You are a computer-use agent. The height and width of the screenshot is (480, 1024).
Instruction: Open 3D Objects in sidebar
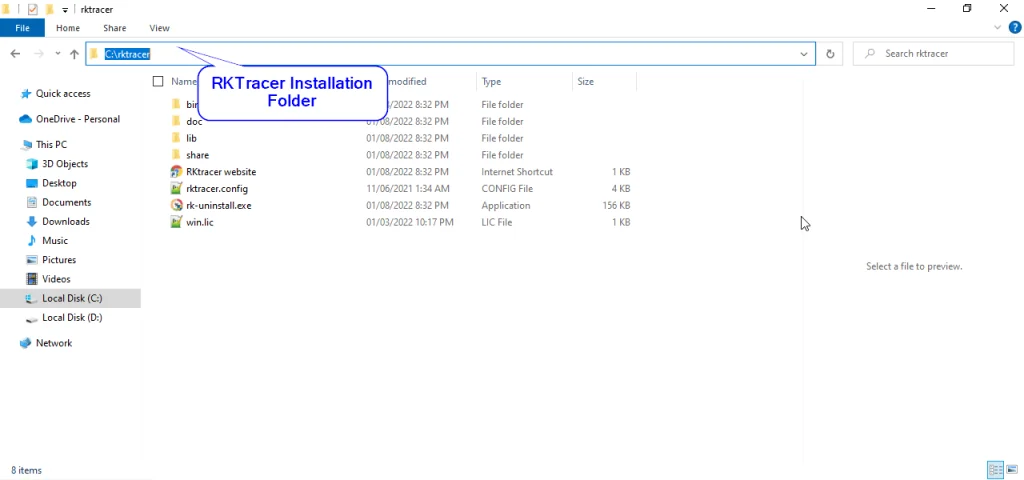65,164
